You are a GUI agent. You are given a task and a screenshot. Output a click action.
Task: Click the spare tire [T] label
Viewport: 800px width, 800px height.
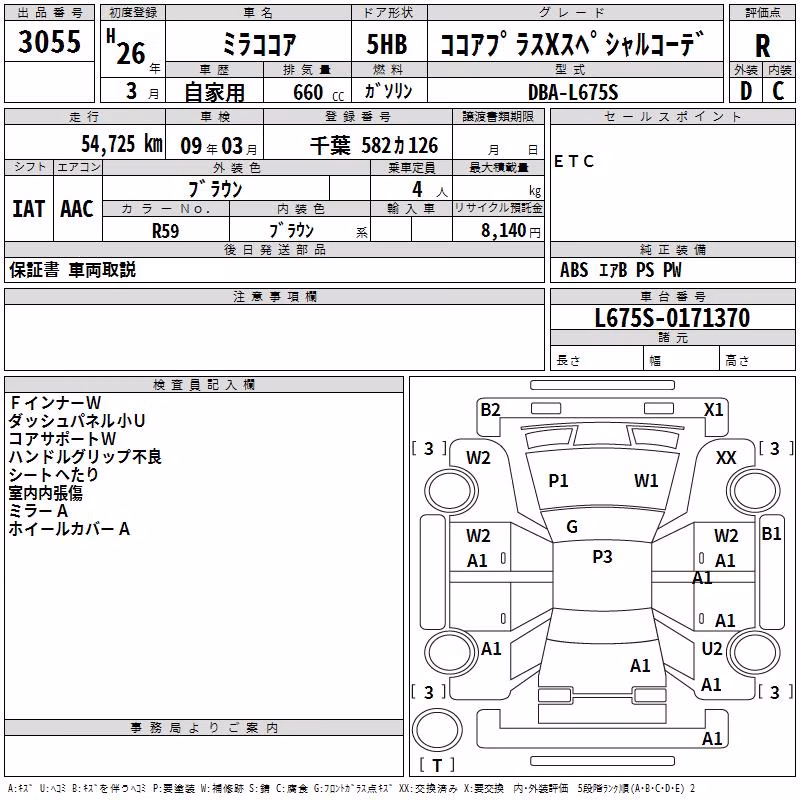point(437,765)
